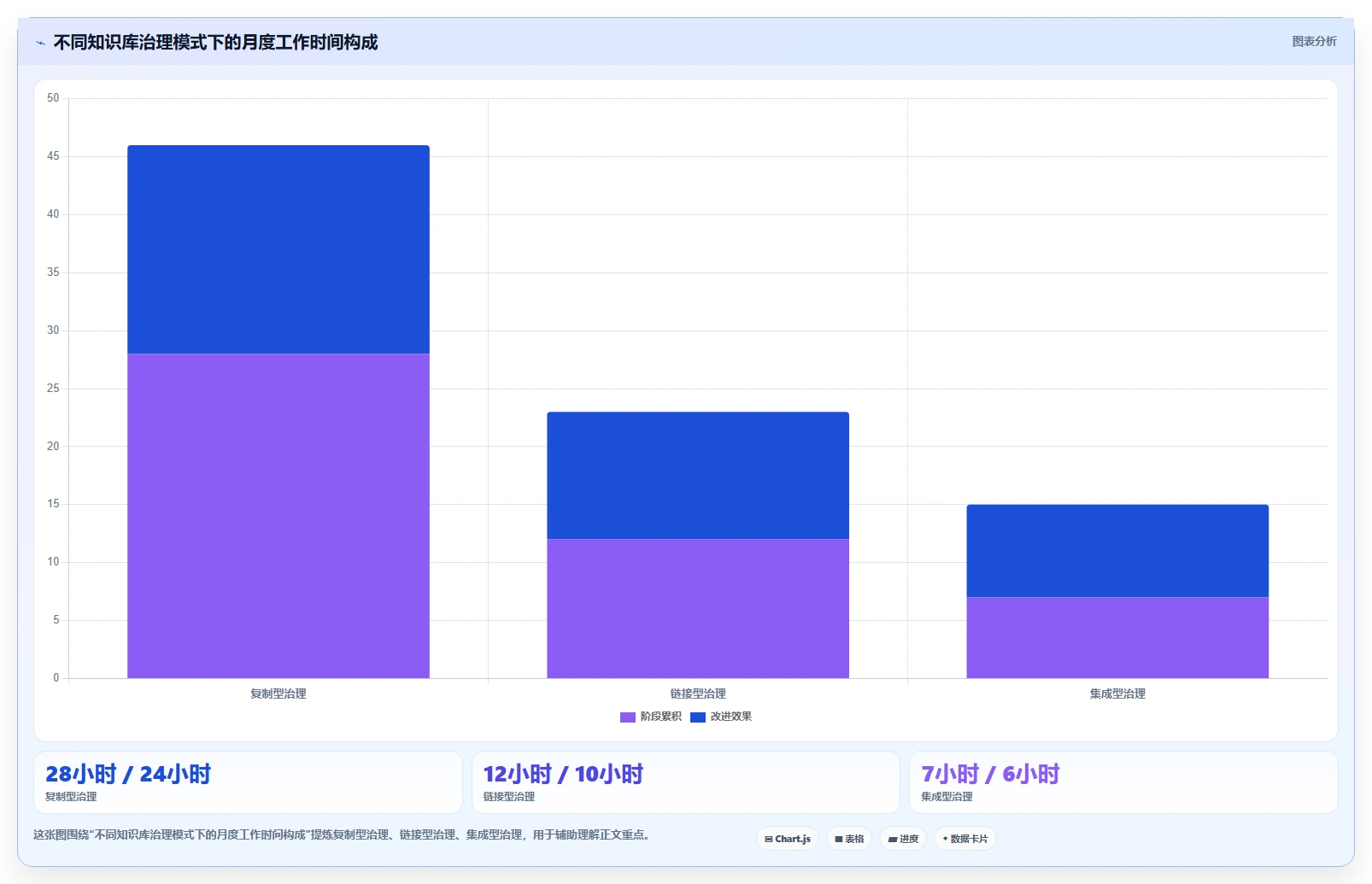This screenshot has height=884, width=1372.
Task: Click the blue bar segment for 集成型治理
Action: click(x=1117, y=551)
